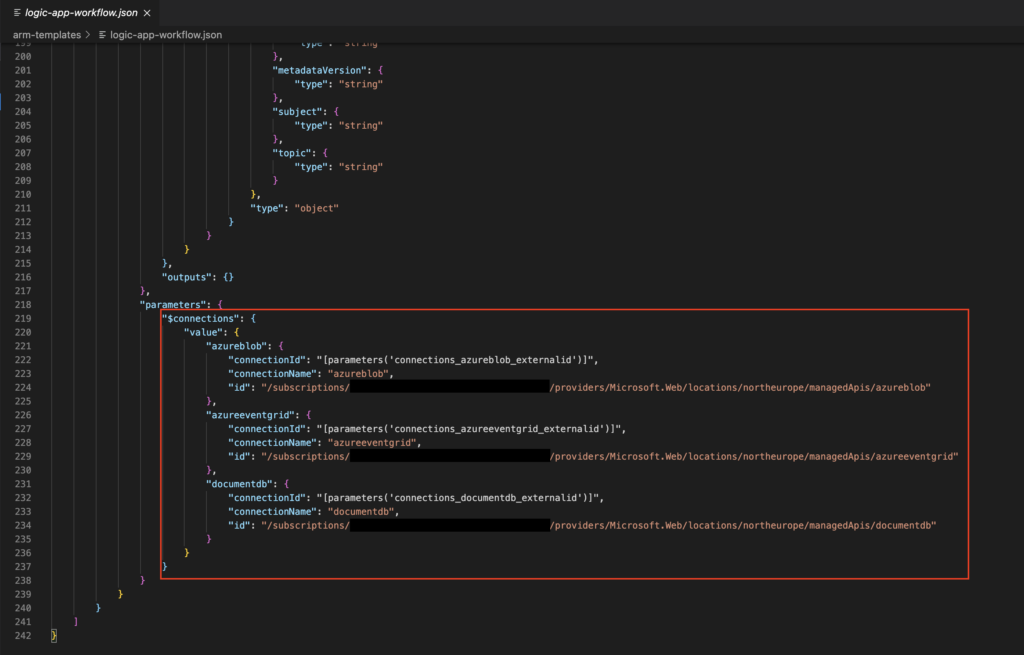Click the "subject" key
Image resolution: width=1024 pixels, height=655 pixels.
[x=297, y=112]
